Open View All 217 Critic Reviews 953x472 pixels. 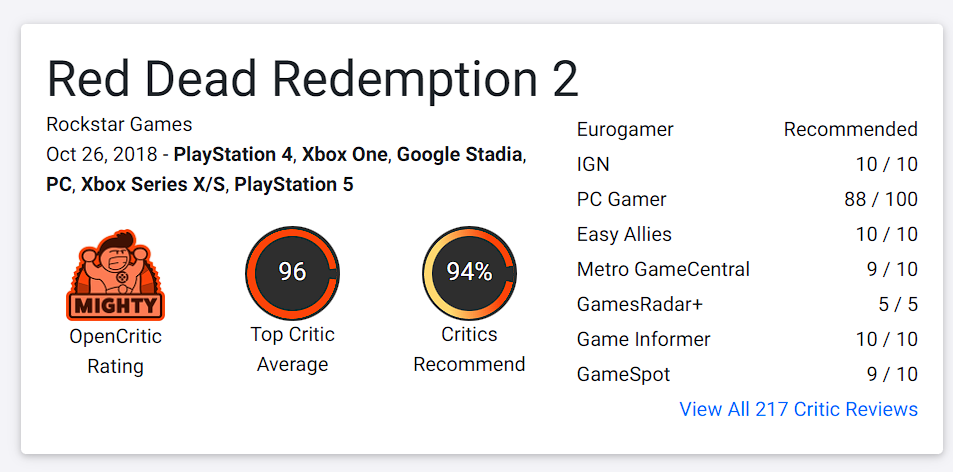tap(798, 409)
